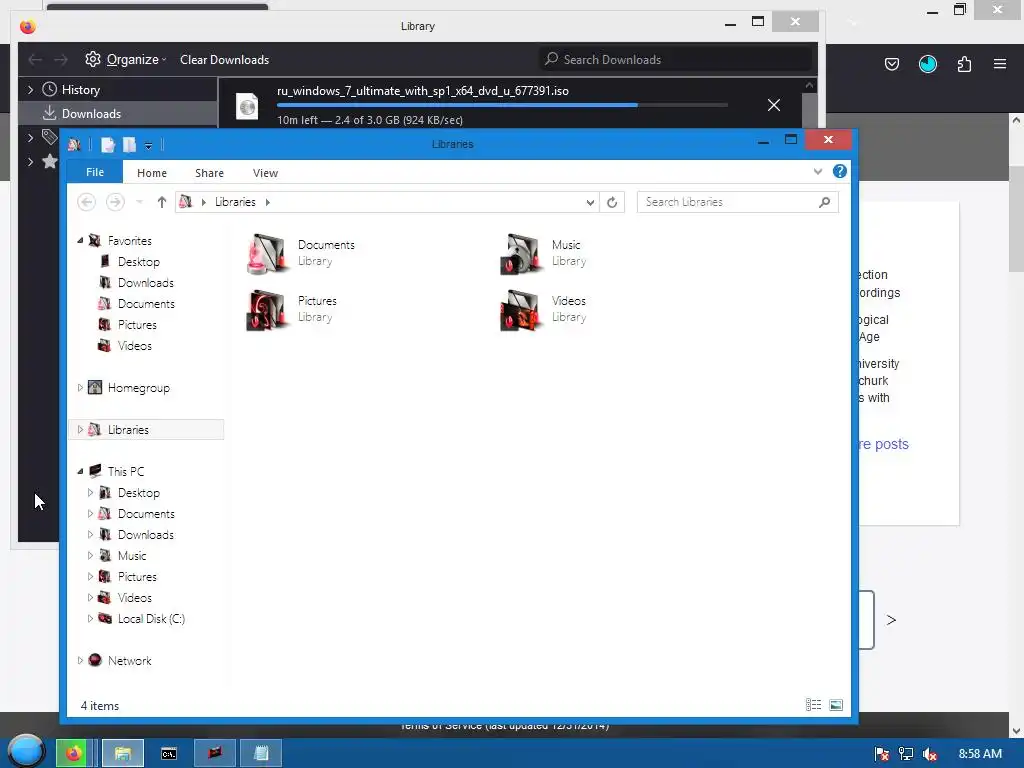
Task: Open quick access toolbar customize dropdown
Action: point(149,146)
